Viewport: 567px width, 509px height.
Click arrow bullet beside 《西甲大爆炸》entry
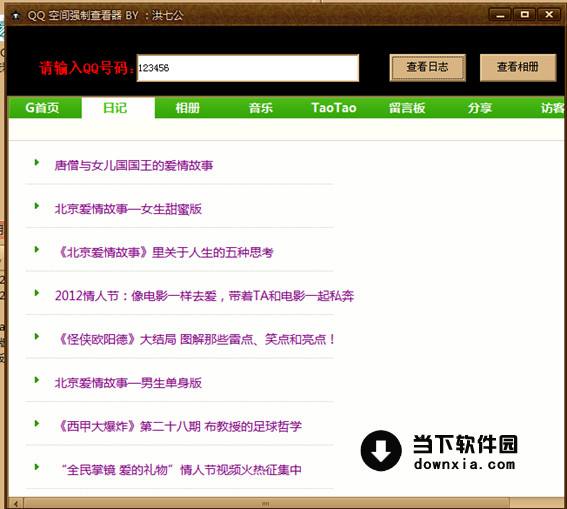click(x=37, y=423)
